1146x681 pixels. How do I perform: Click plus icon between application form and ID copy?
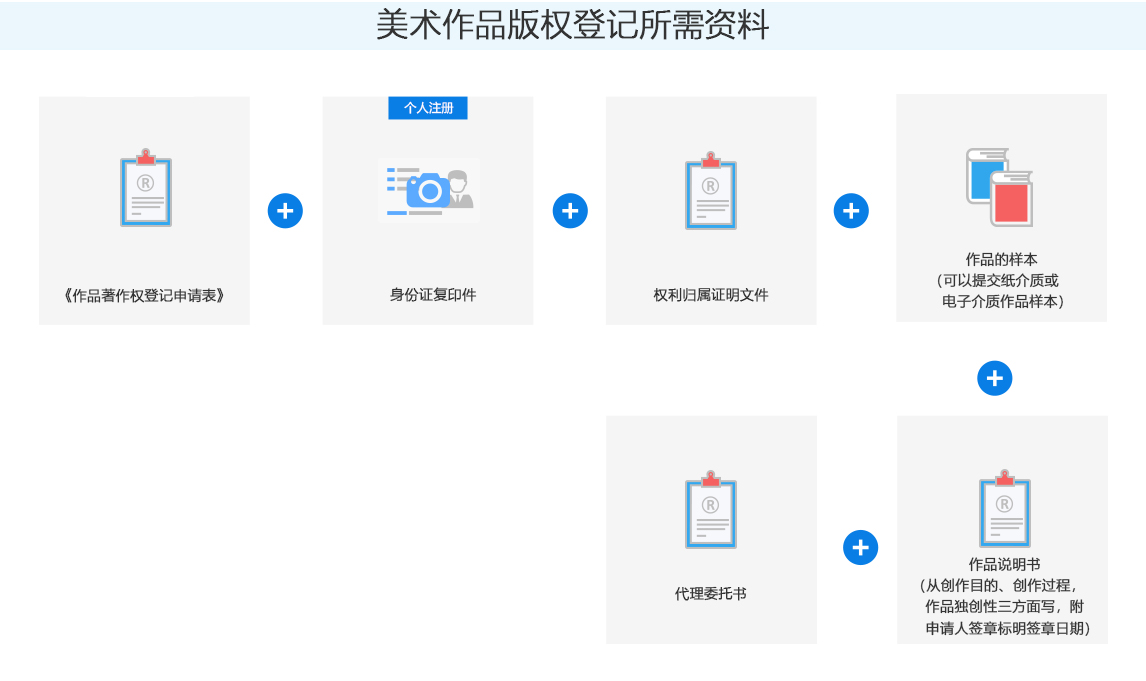pos(285,211)
